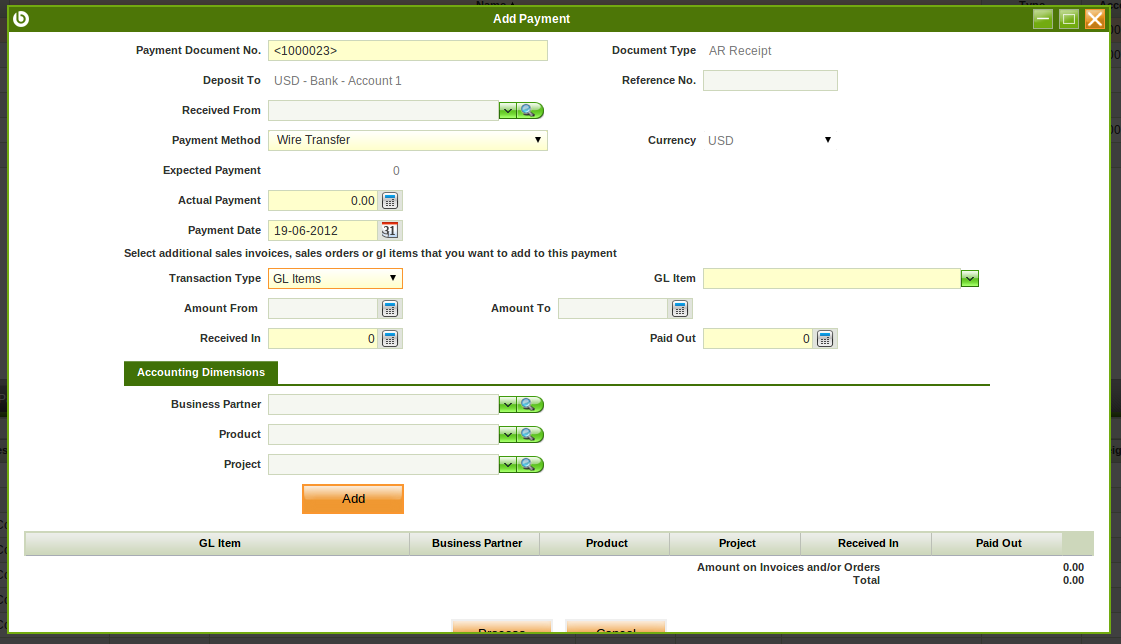Select the Accounting Dimensions tab
The image size is (1121, 644).
[201, 373]
